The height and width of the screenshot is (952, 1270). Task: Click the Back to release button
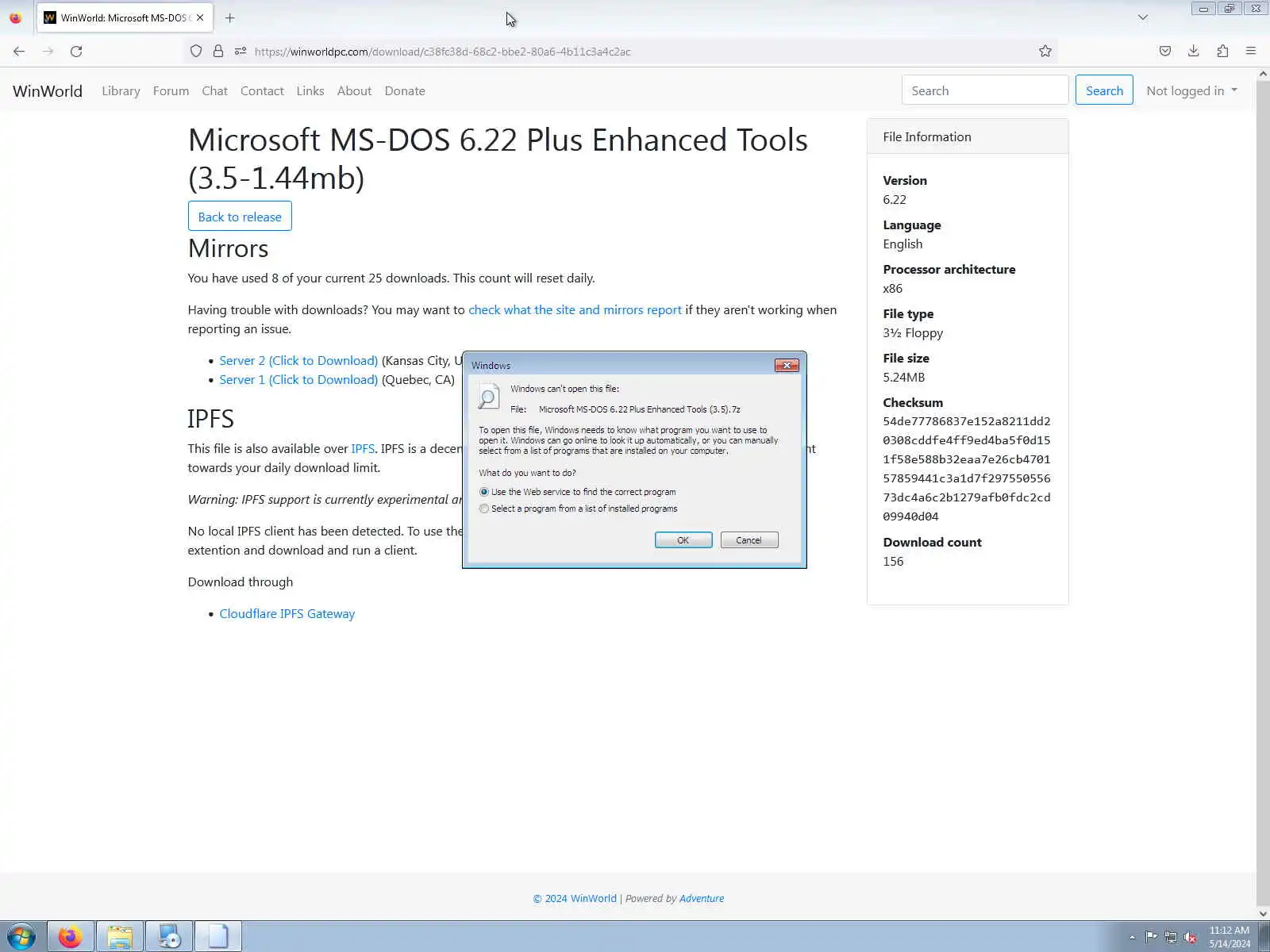coord(240,217)
